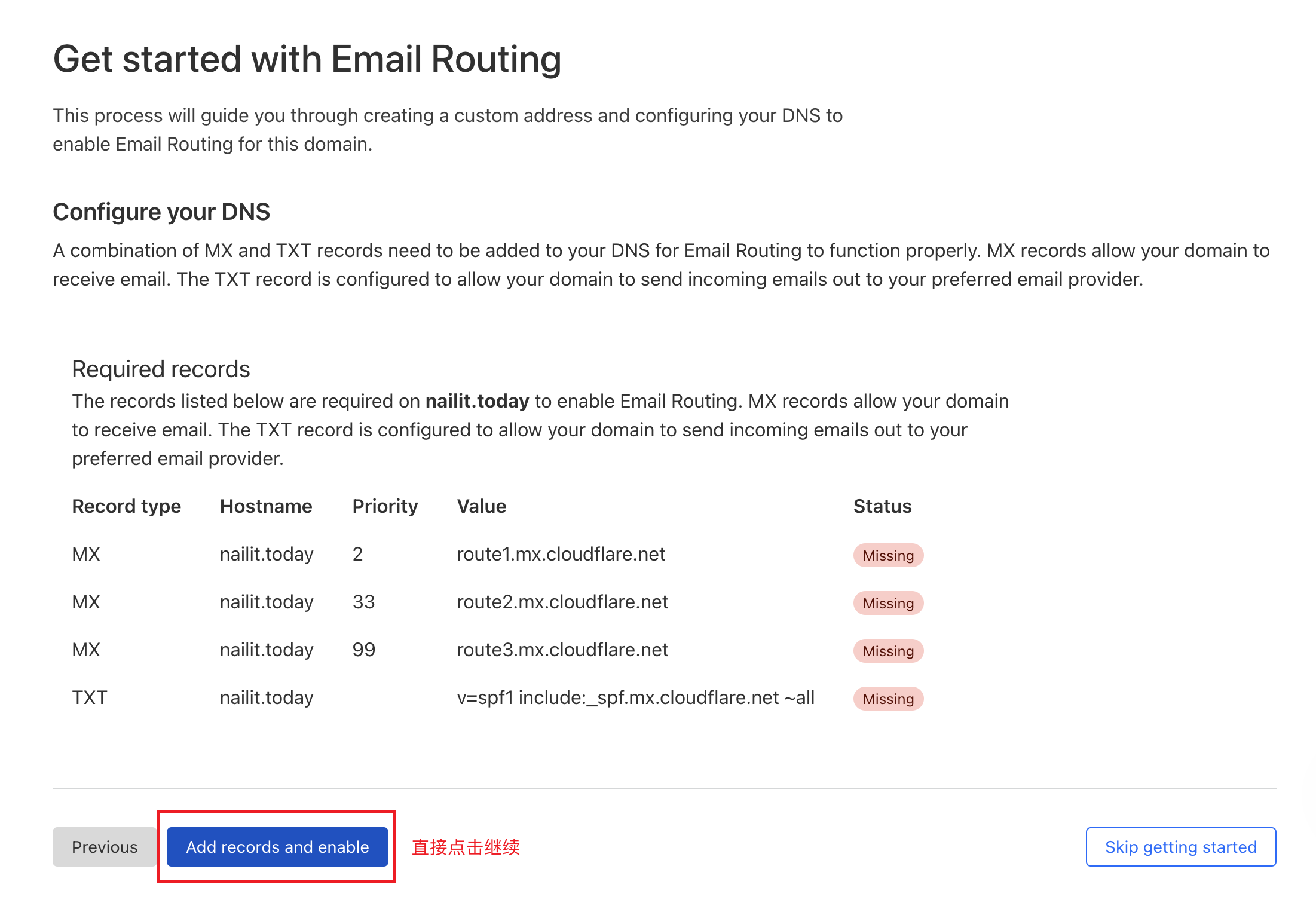Image resolution: width=1316 pixels, height=924 pixels.
Task: Click the Record type column header
Action: point(126,506)
